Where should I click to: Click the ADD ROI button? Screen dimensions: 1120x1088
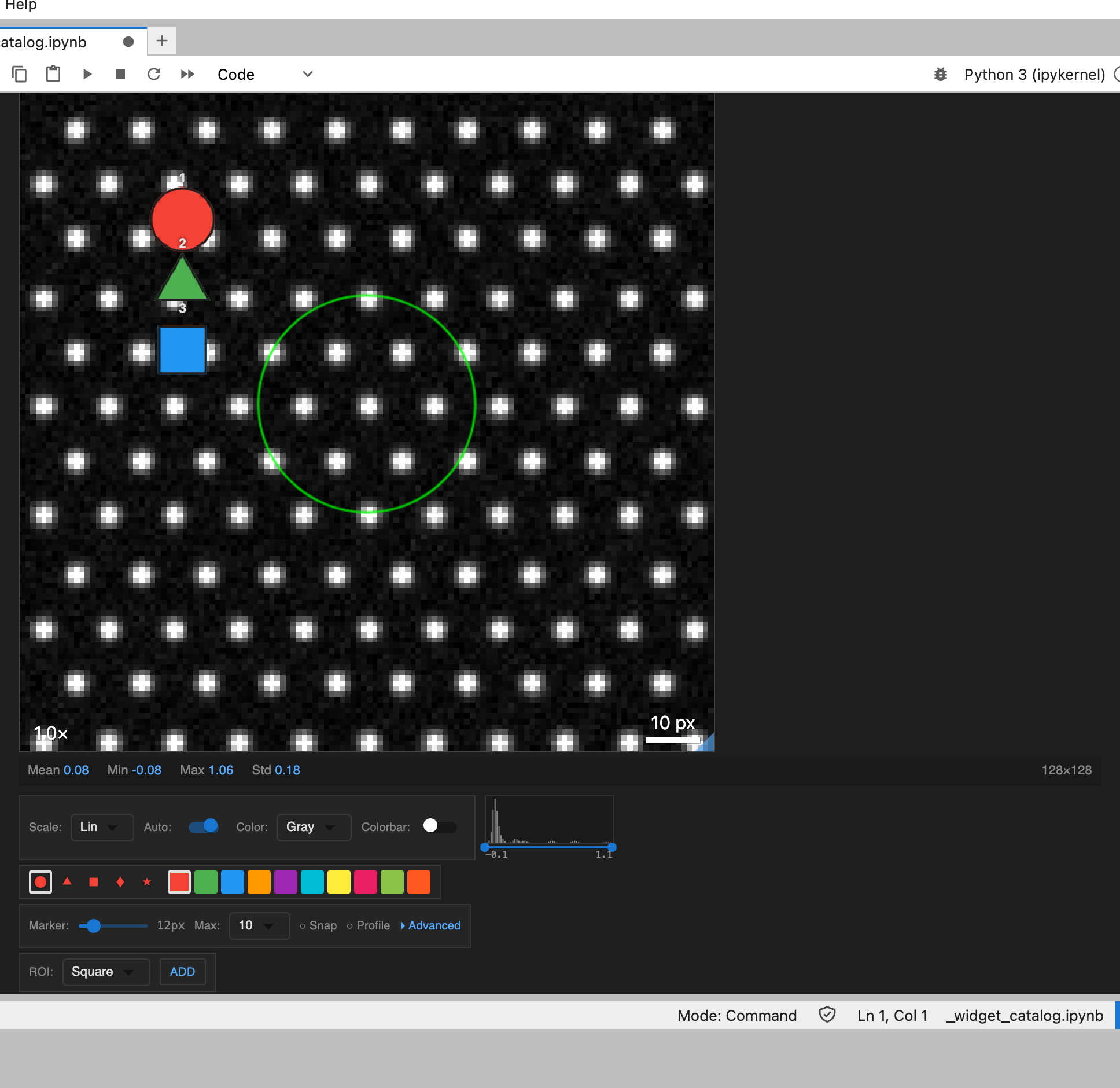(x=182, y=972)
